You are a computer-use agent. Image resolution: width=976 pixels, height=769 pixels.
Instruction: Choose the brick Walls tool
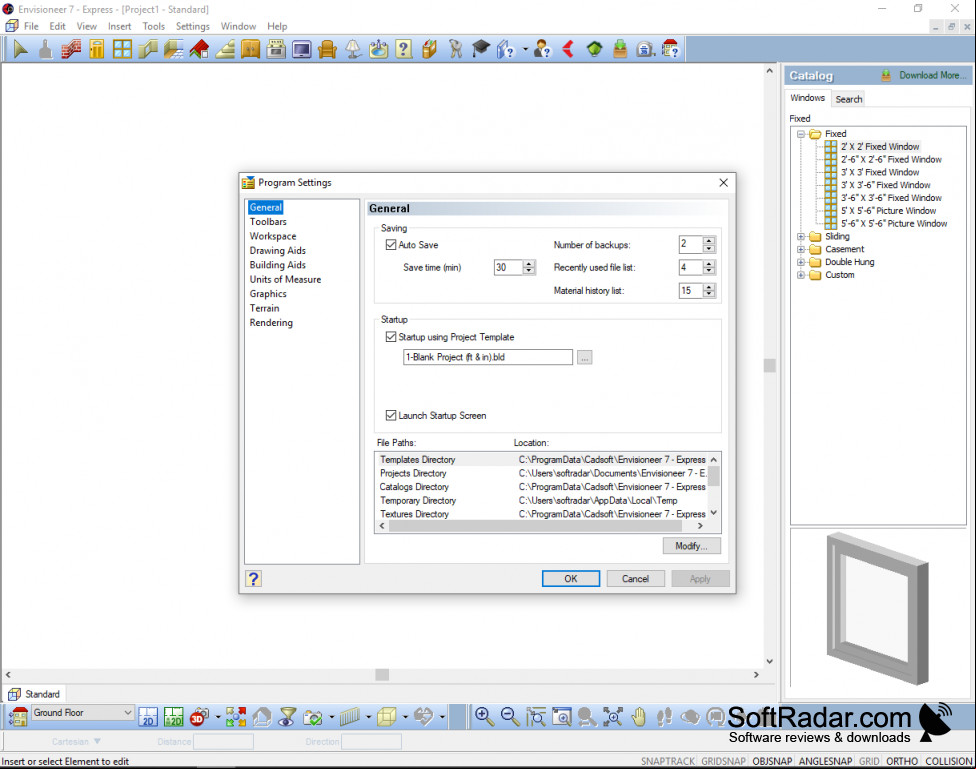click(71, 49)
